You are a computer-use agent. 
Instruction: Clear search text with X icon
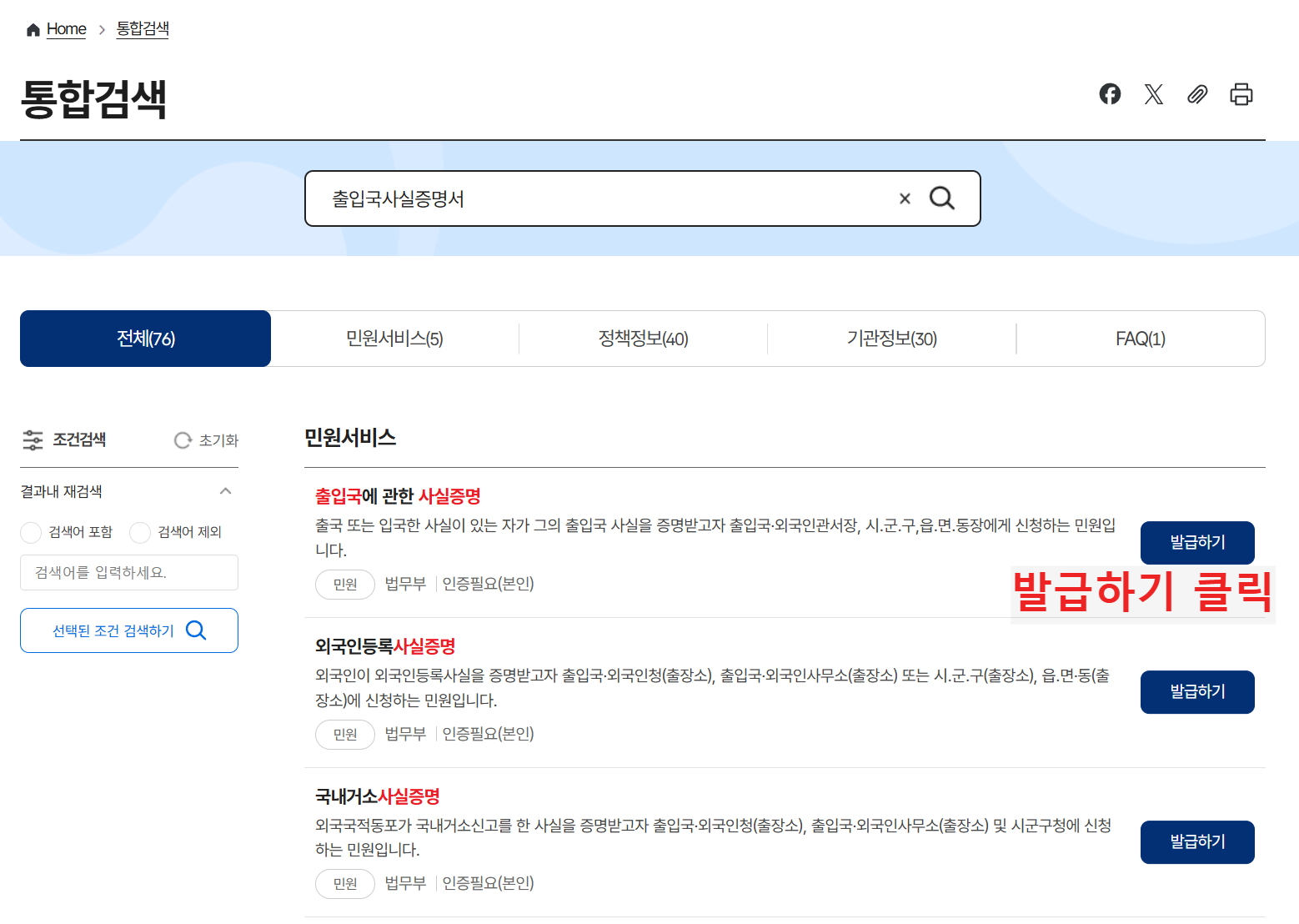(x=905, y=198)
